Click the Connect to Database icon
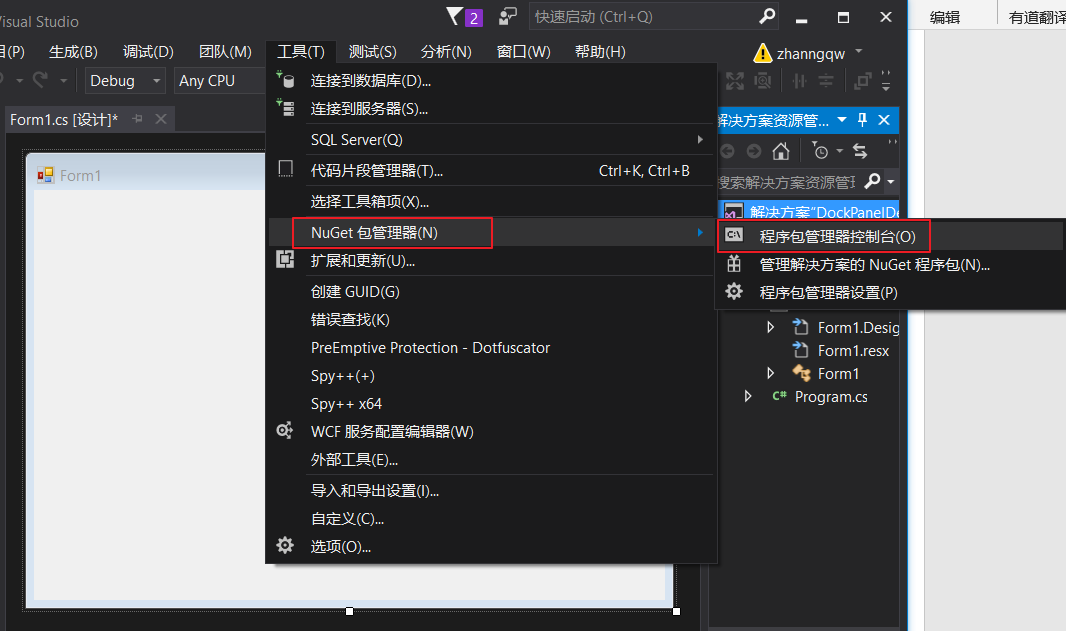Screen dimensions: 1066x631 [x=285, y=80]
